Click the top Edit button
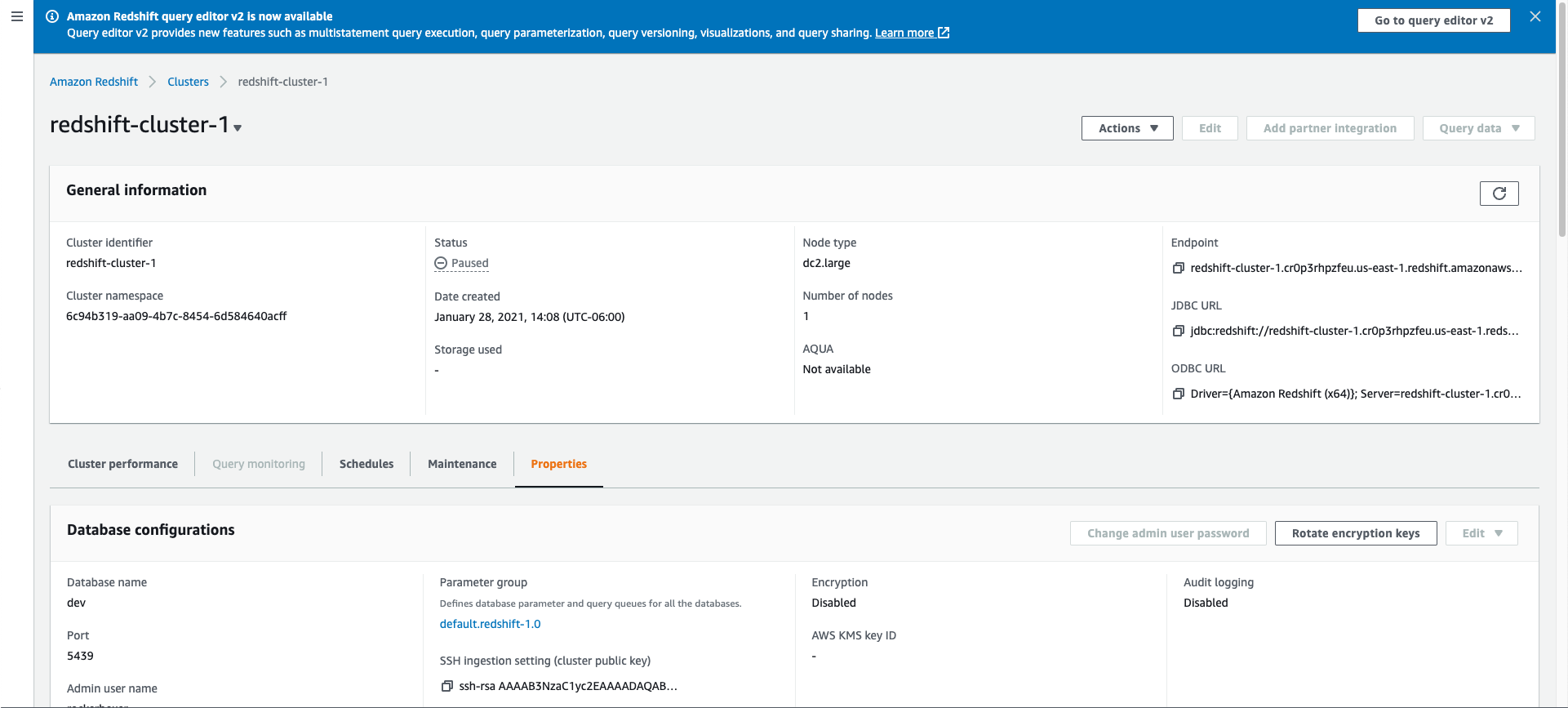1568x708 pixels. [1210, 128]
